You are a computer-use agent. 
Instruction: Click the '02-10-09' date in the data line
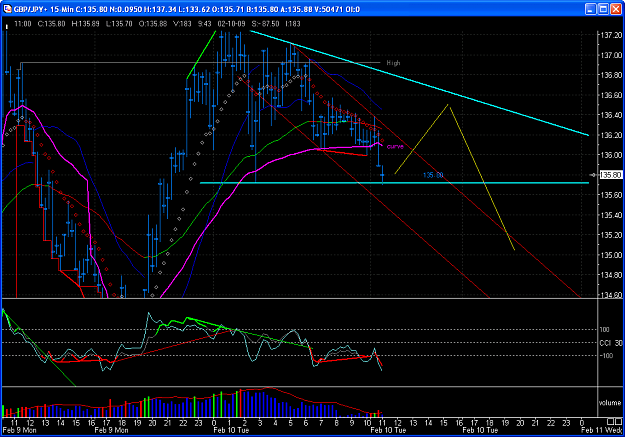coord(231,24)
